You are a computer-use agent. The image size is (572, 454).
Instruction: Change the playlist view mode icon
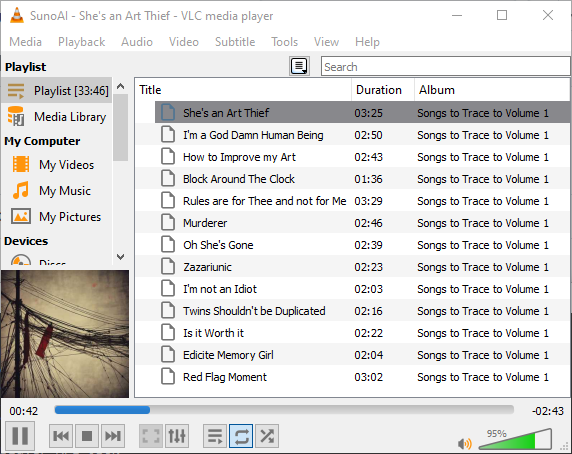click(x=299, y=66)
